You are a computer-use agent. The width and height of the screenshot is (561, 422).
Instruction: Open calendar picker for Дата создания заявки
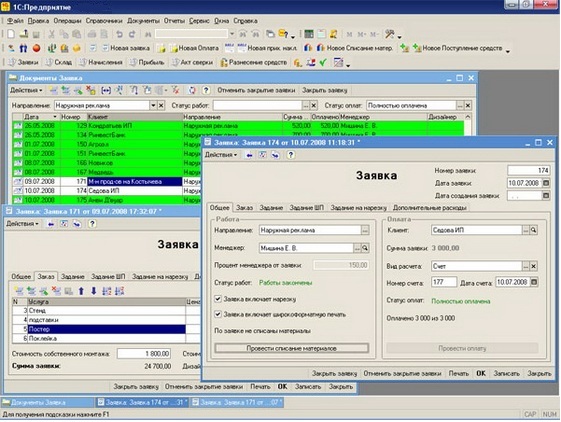tap(546, 195)
